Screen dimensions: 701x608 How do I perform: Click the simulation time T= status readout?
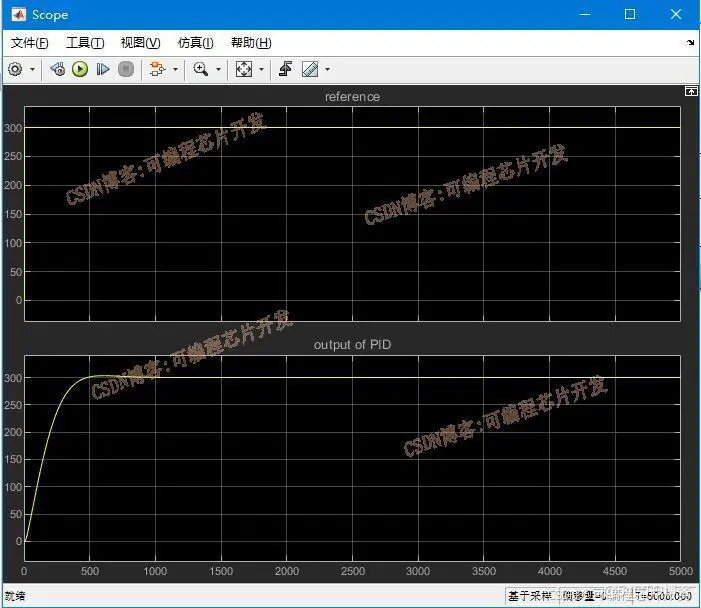pyautogui.click(x=663, y=596)
